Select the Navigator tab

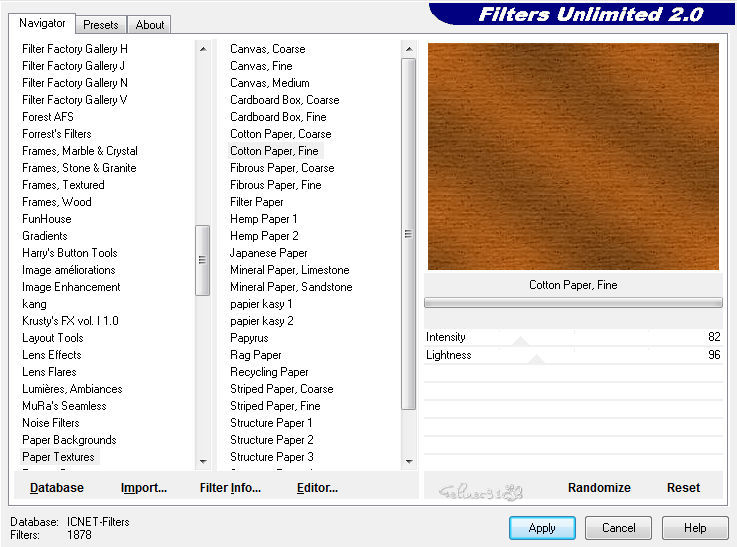[x=42, y=23]
